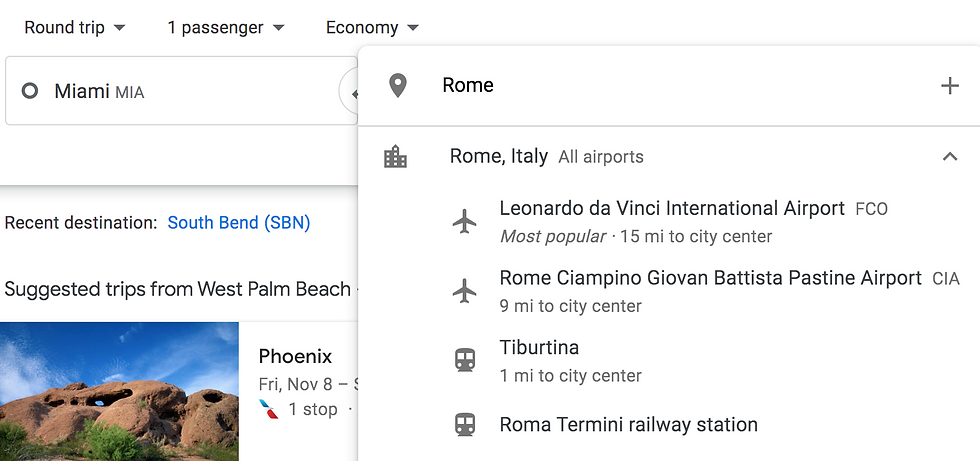Open the 1 passenger dropdown
The width and height of the screenshot is (980, 461).
[226, 28]
